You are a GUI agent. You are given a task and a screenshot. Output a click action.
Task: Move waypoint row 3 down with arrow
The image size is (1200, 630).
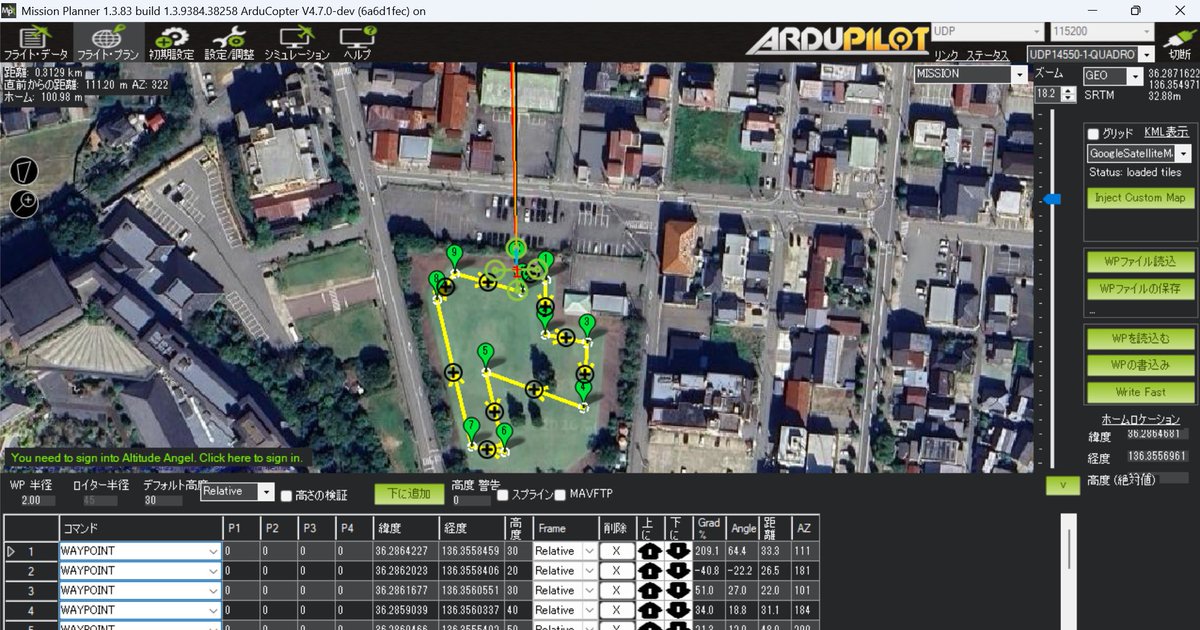click(x=677, y=591)
